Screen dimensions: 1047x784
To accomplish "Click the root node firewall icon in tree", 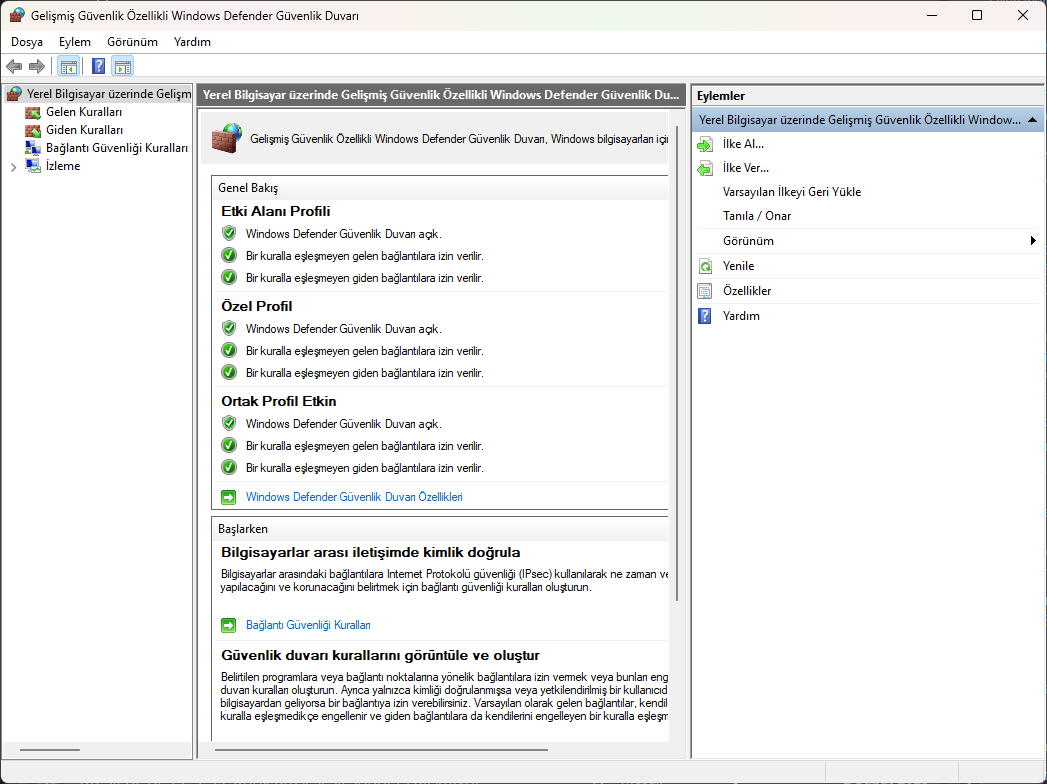I will tap(14, 94).
